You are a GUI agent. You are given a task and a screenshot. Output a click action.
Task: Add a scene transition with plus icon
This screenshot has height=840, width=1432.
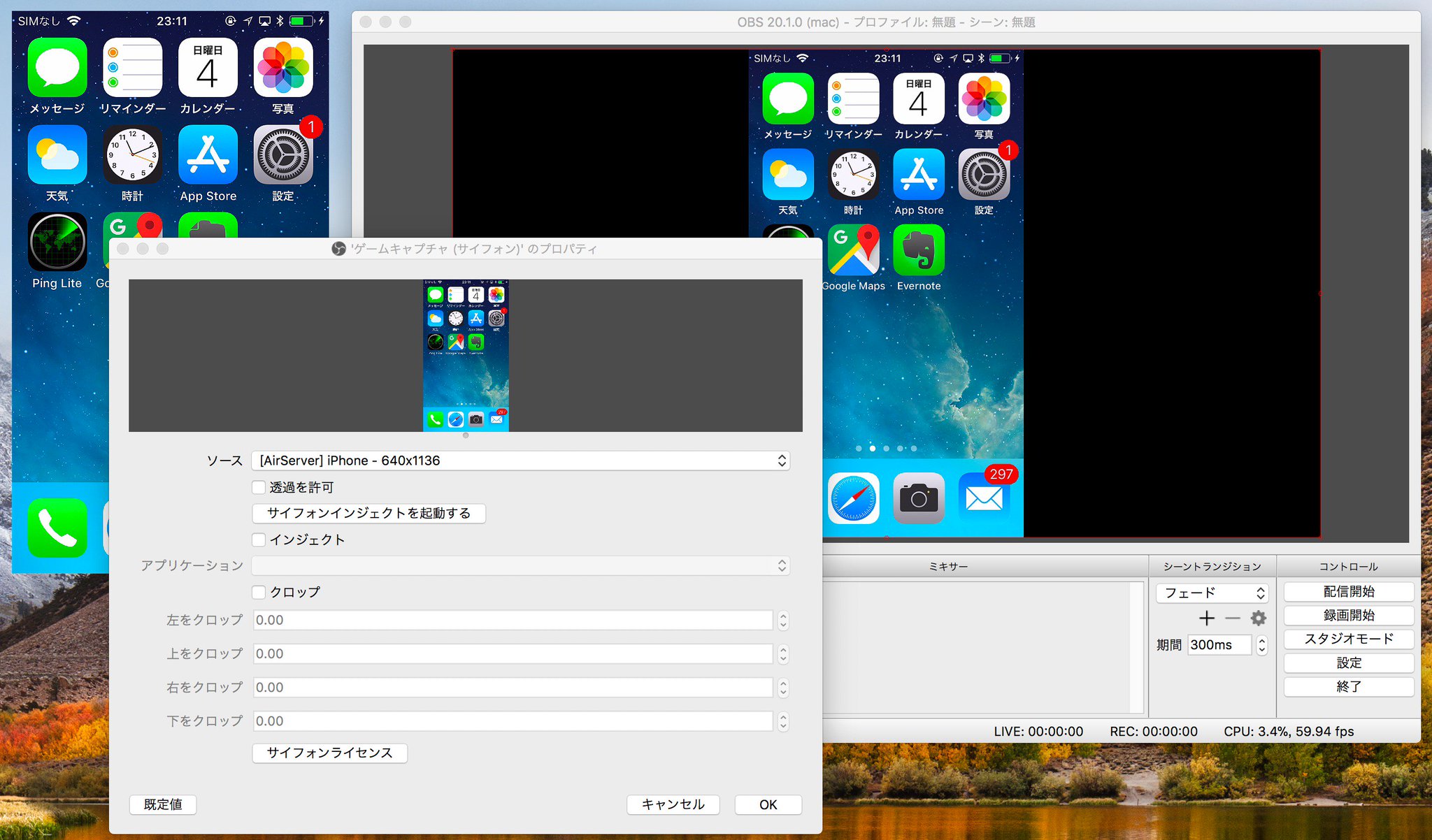1207,618
